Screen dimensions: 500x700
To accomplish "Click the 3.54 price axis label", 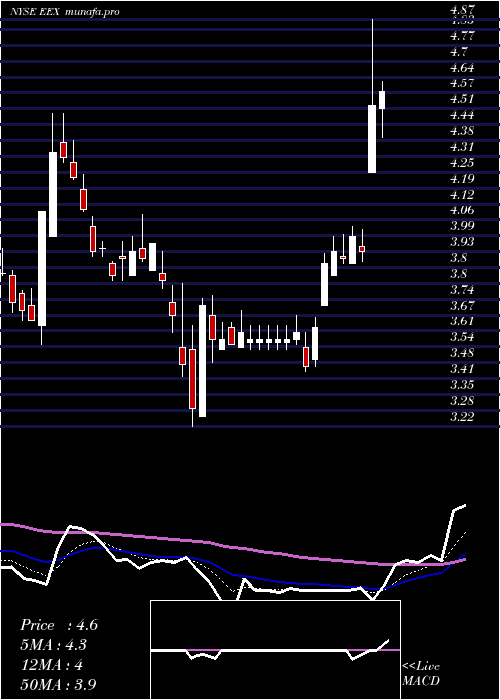I will tap(463, 337).
